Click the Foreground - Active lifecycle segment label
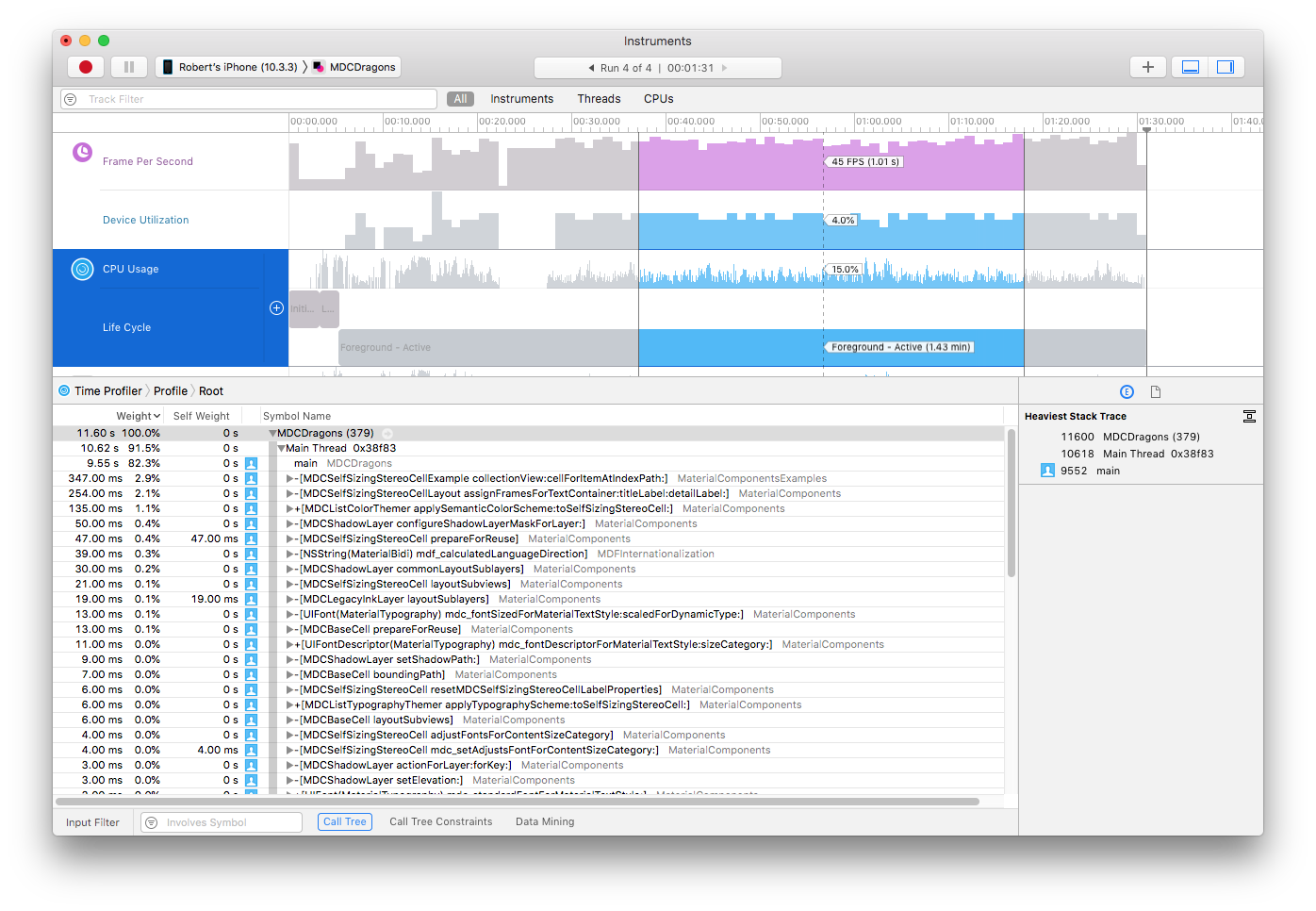The width and height of the screenshot is (1316, 911). [900, 347]
